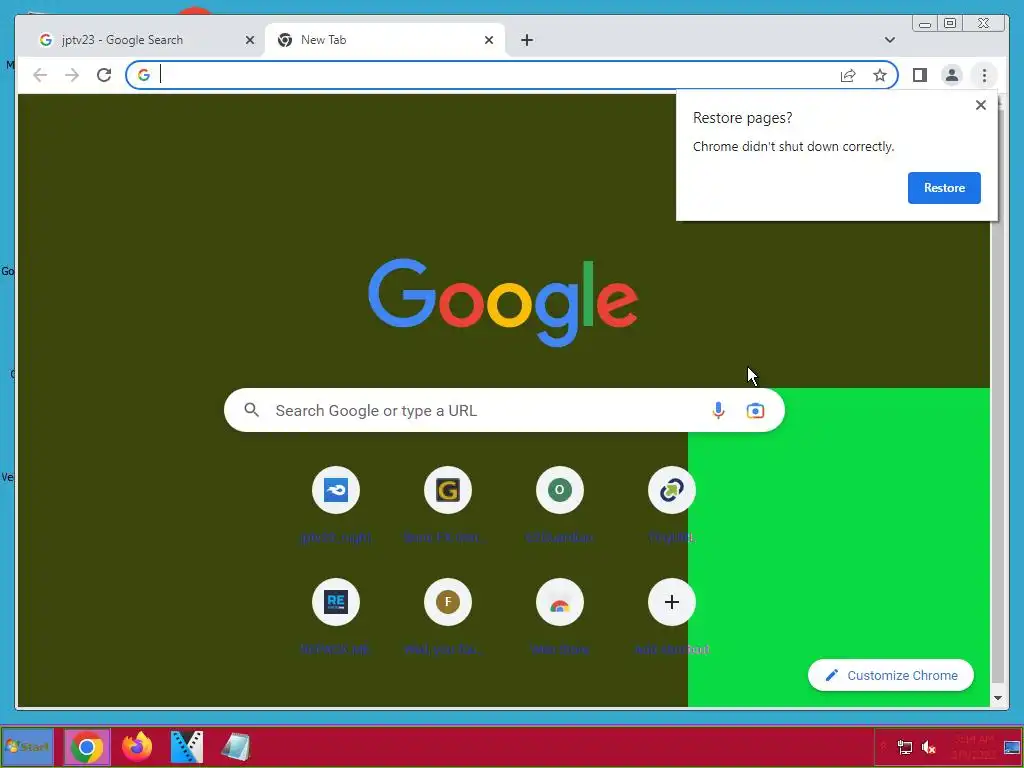Search by image with Google Lens
Screen dimensions: 1024x768
755,410
